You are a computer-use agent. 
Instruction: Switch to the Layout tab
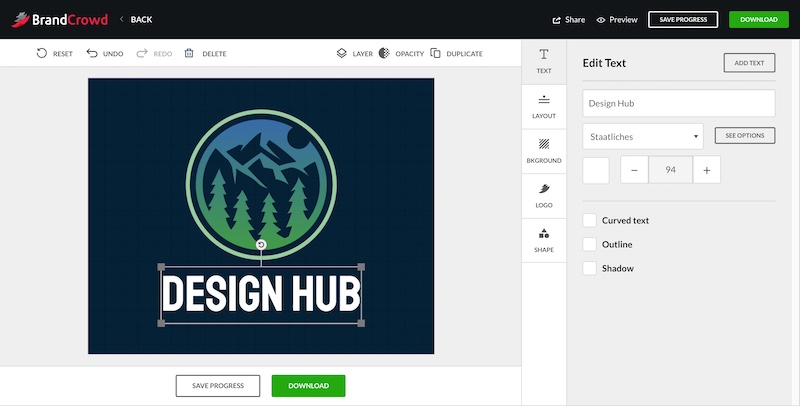click(544, 107)
